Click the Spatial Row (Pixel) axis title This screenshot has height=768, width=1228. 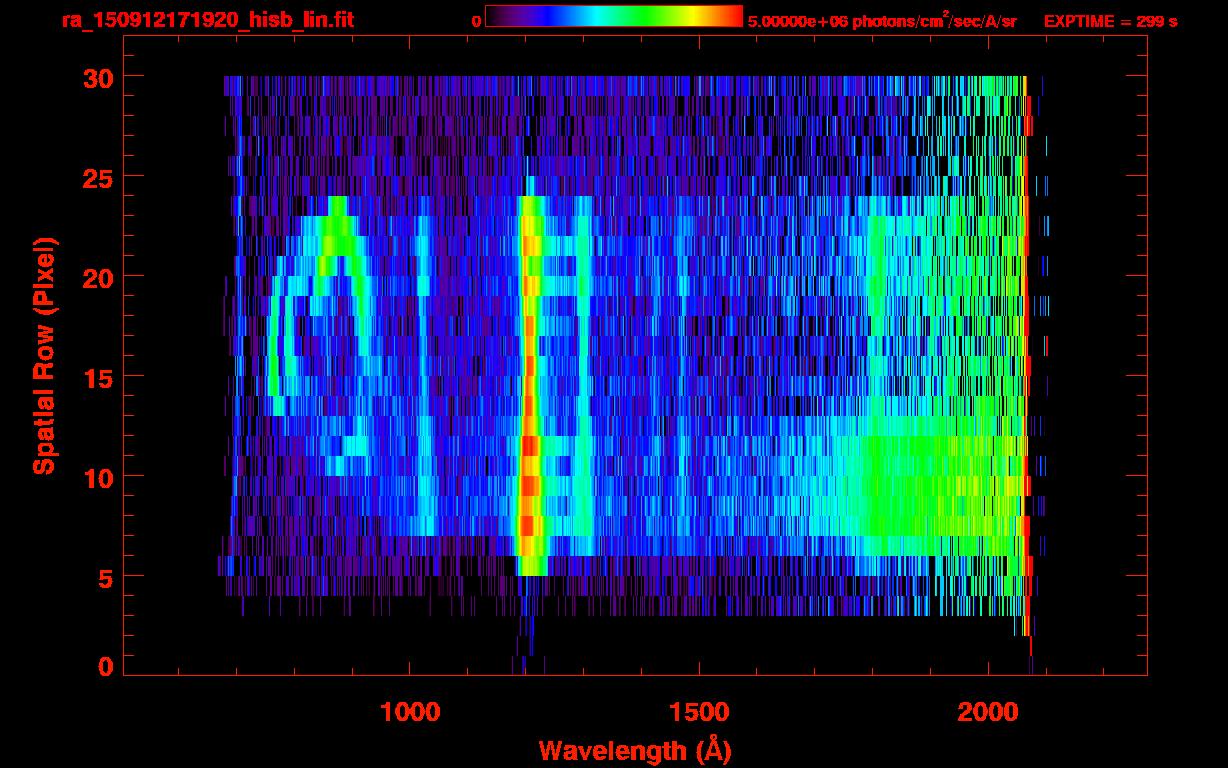[44, 355]
